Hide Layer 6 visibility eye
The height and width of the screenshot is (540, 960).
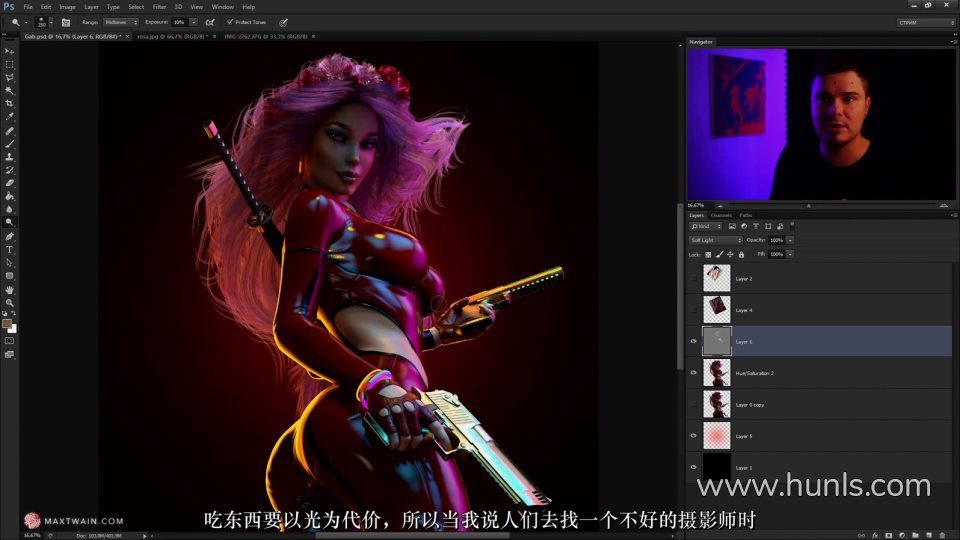click(694, 342)
